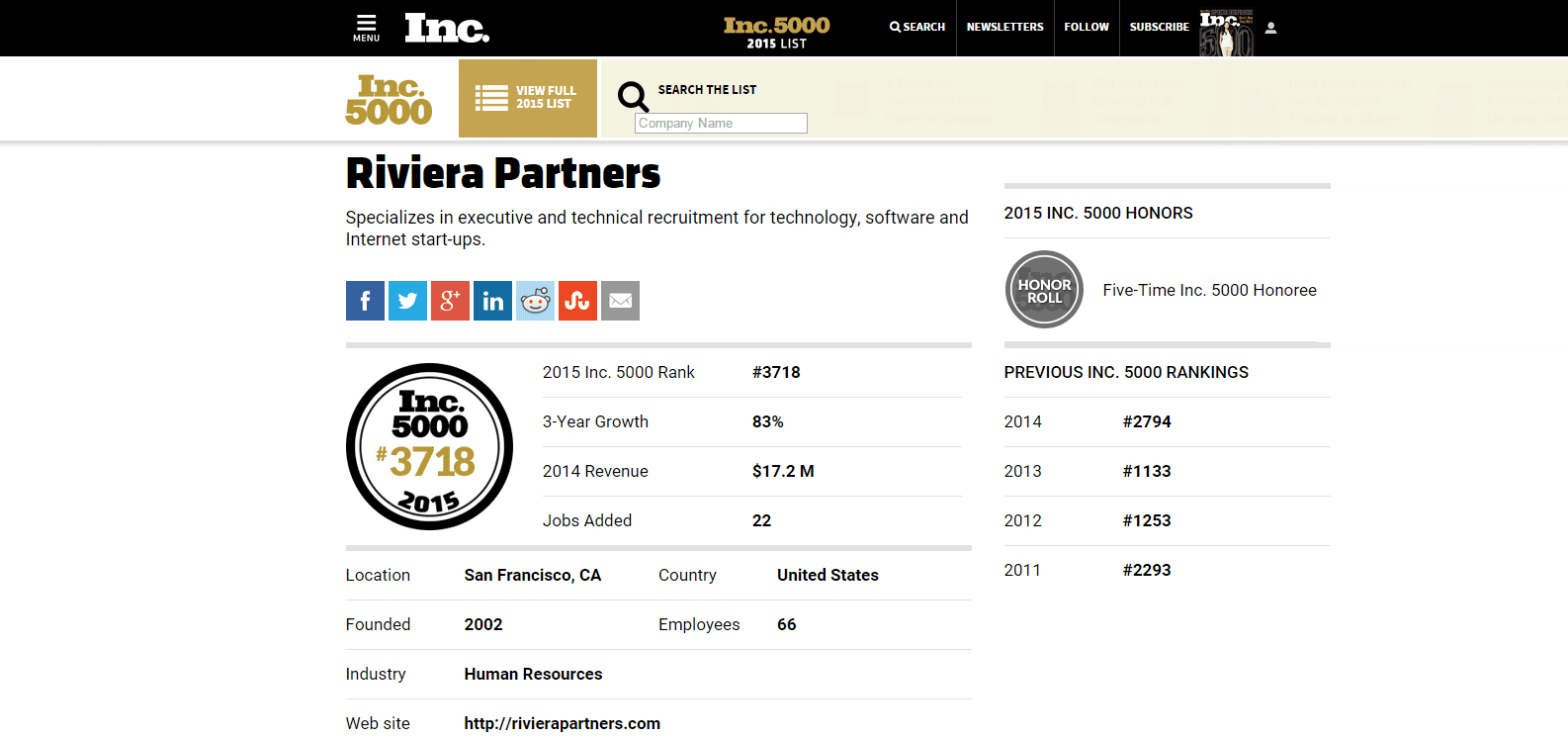Share the page via email icon
Image resolution: width=1568 pixels, height=739 pixels.
click(620, 301)
